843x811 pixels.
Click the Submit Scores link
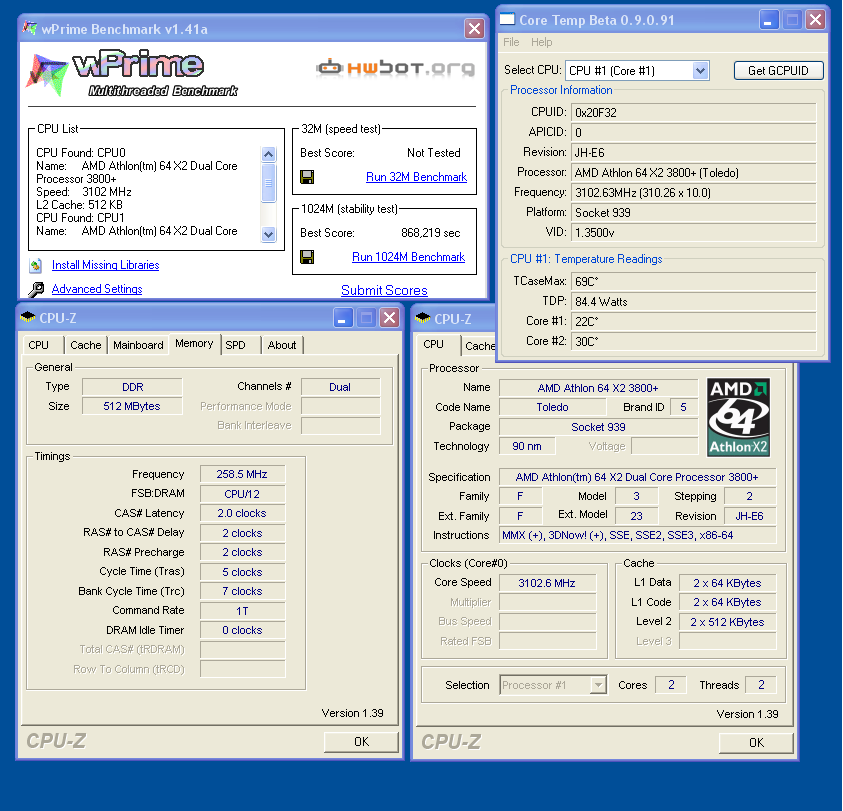[384, 290]
